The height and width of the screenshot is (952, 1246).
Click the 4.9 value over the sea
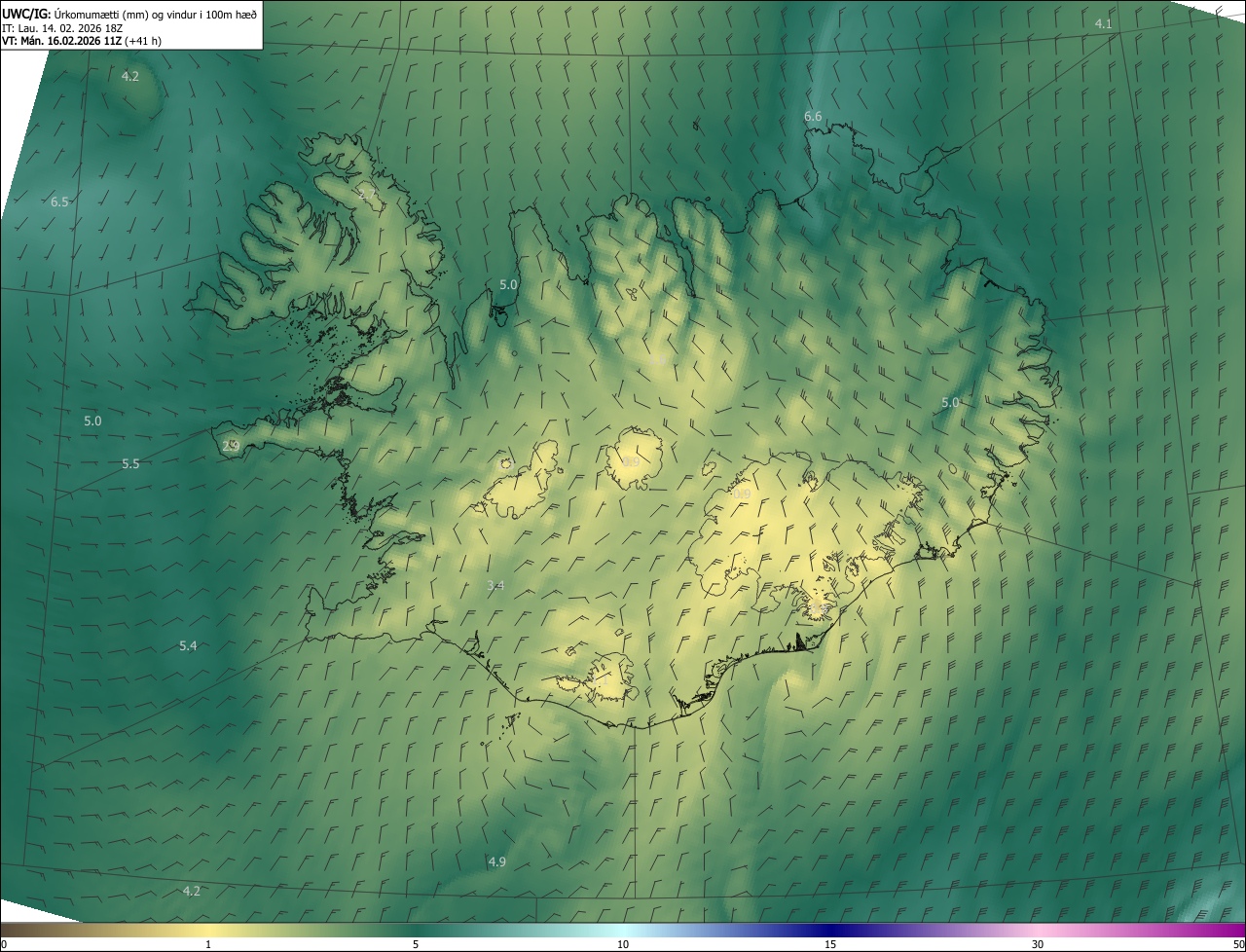pyautogui.click(x=496, y=861)
